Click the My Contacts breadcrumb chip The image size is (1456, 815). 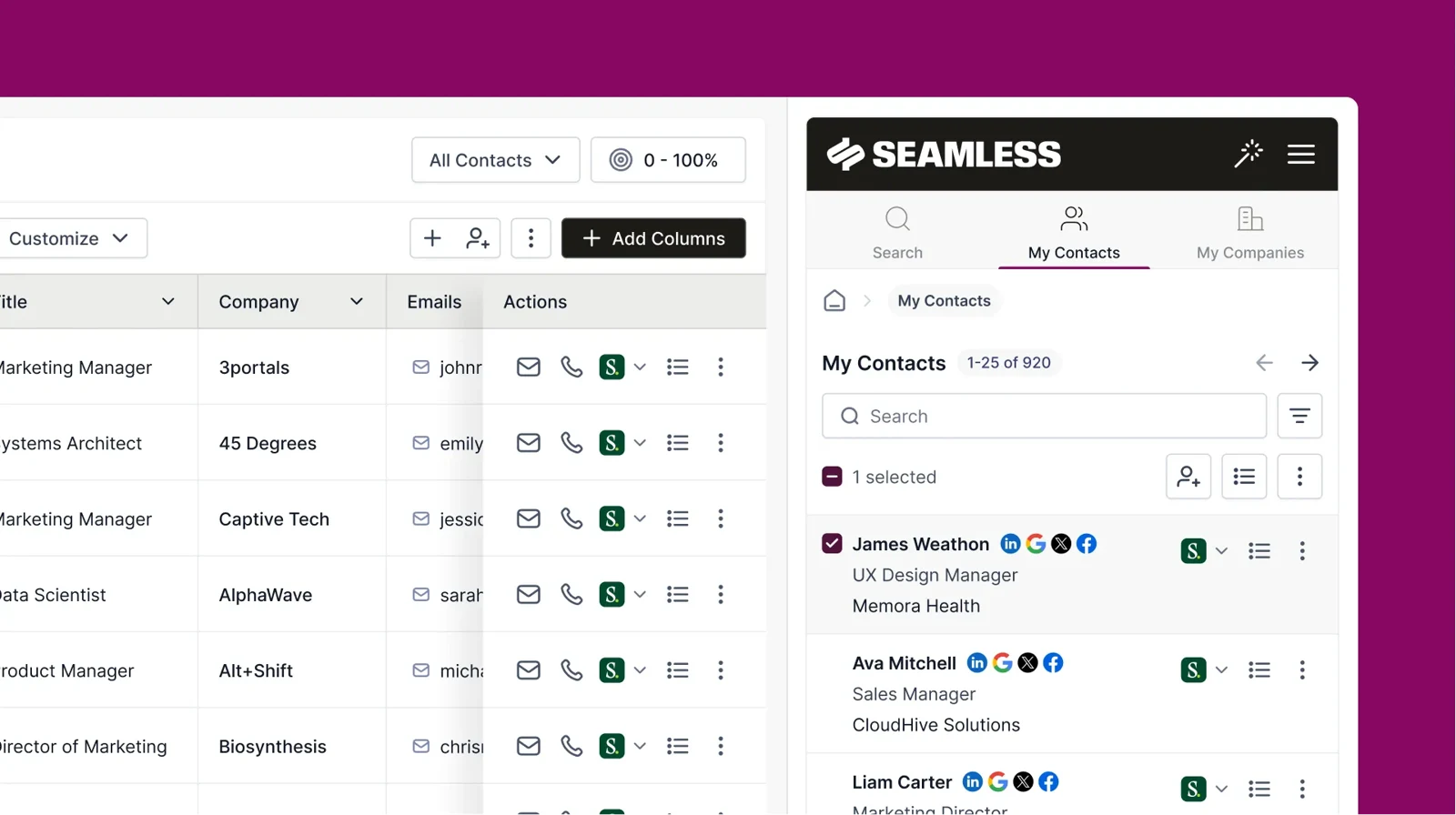click(x=944, y=301)
